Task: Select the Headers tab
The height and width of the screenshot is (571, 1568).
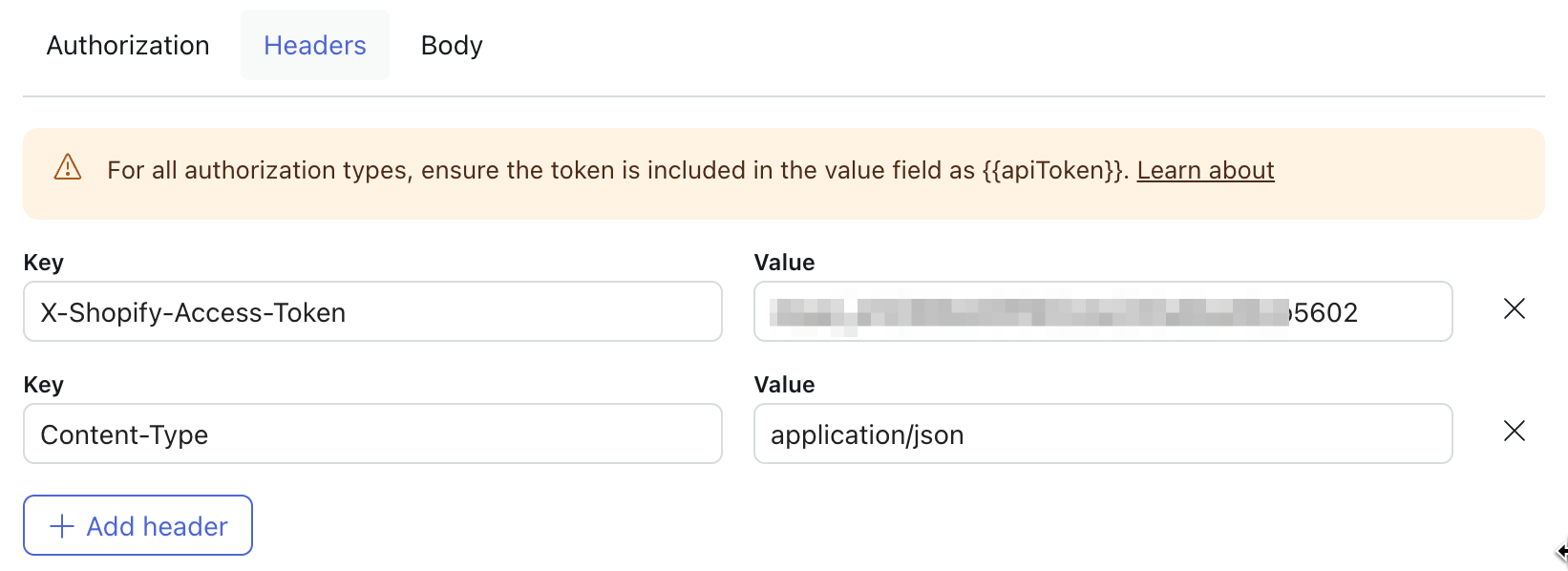Action: click(315, 46)
